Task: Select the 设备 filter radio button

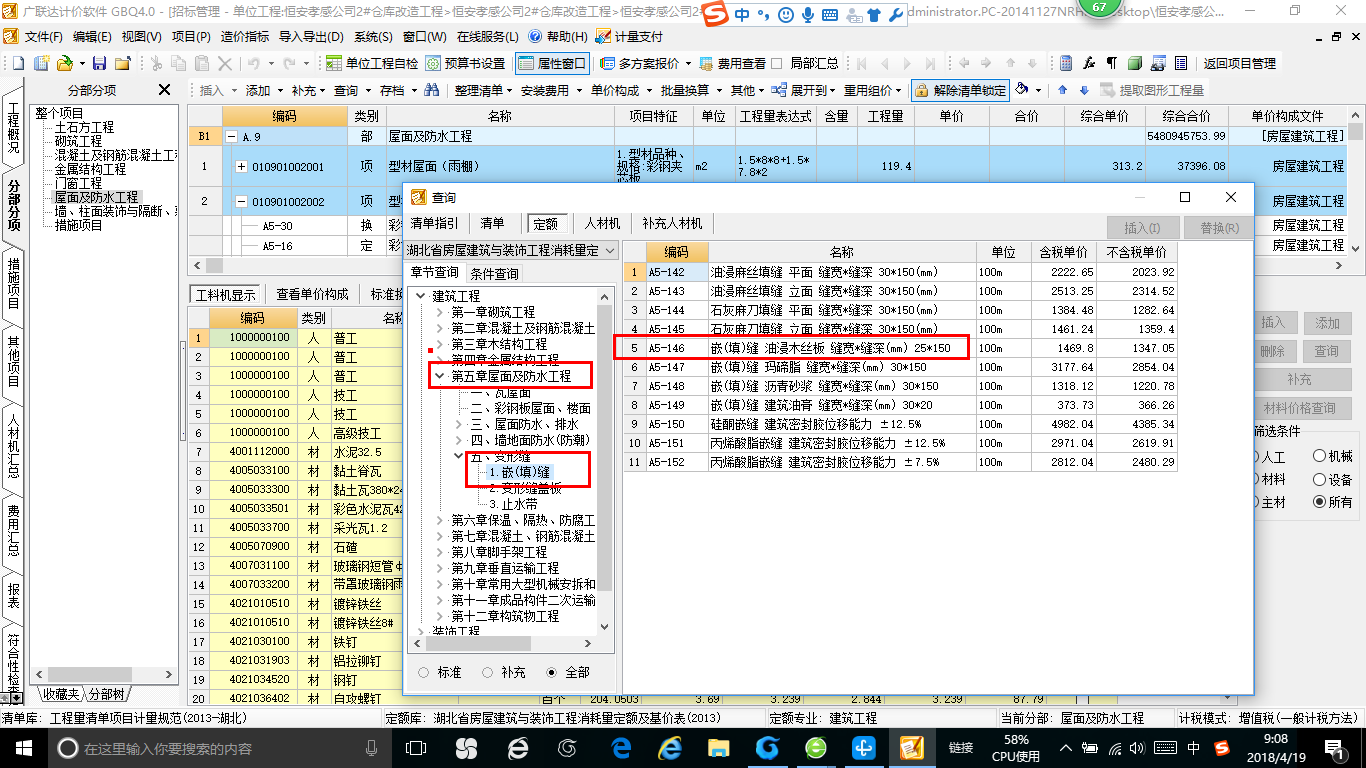Action: (1319, 479)
